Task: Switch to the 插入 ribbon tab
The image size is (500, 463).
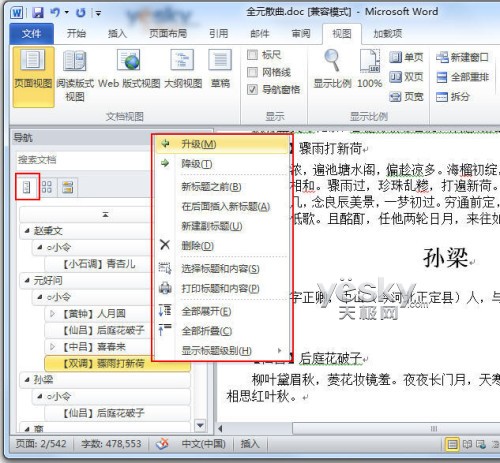Action: pyautogui.click(x=117, y=34)
